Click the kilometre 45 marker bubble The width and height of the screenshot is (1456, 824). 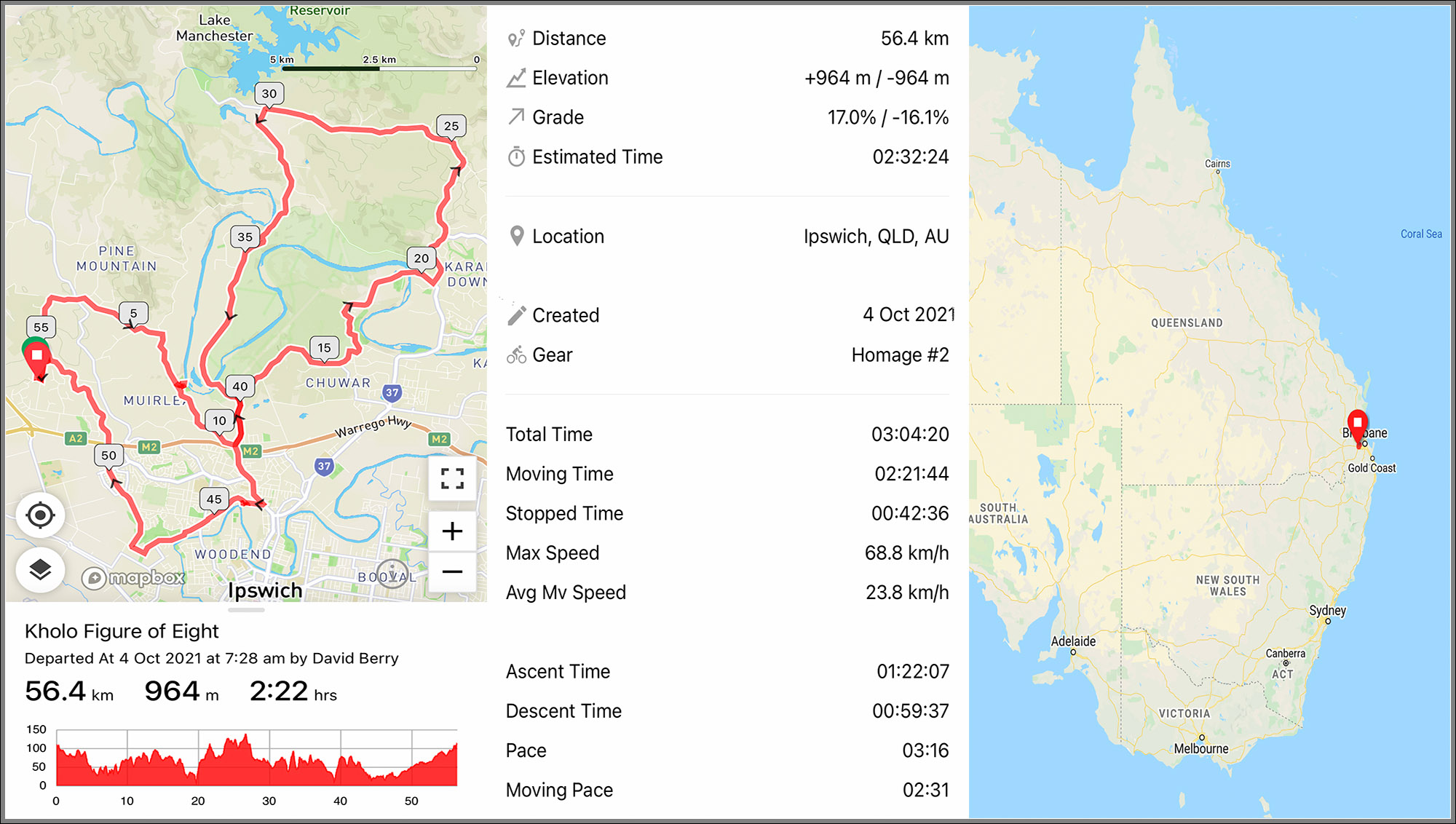click(213, 499)
